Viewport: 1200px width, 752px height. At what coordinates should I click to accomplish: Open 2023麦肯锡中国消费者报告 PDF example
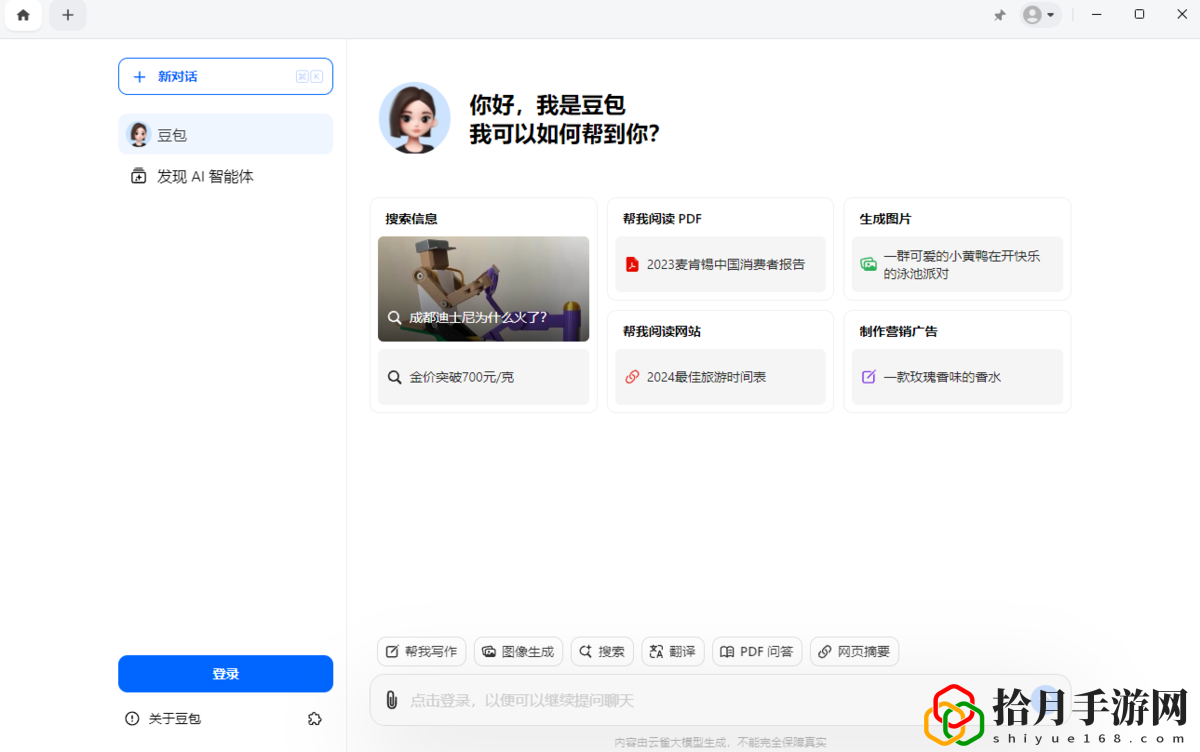(720, 264)
